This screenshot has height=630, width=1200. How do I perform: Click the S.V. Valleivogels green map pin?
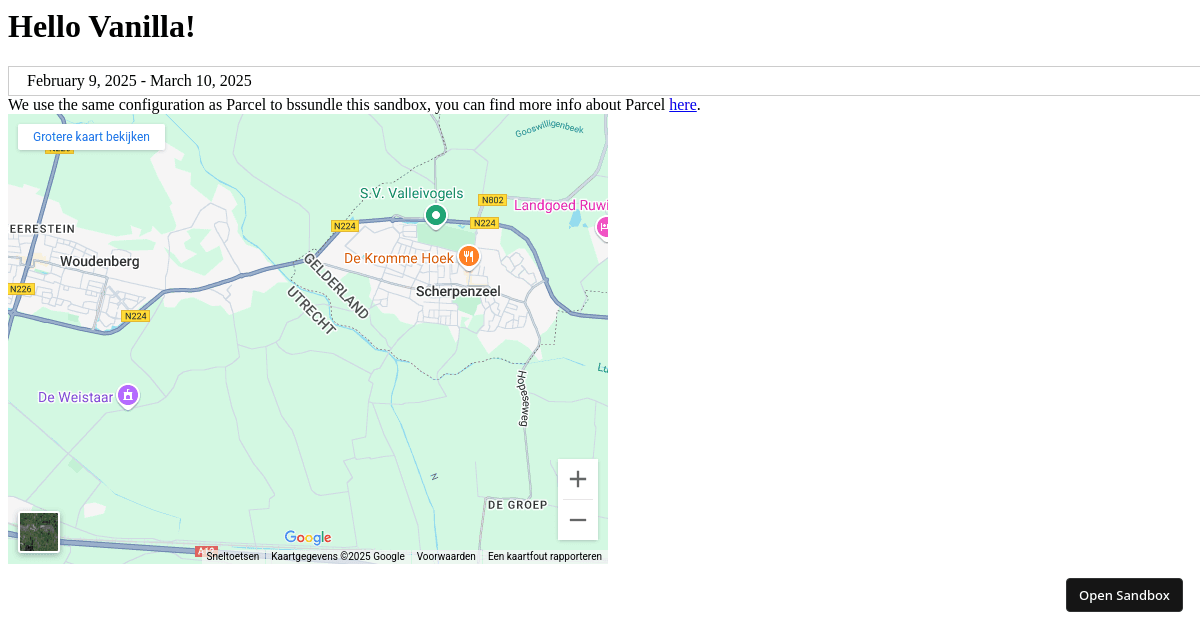(x=436, y=216)
